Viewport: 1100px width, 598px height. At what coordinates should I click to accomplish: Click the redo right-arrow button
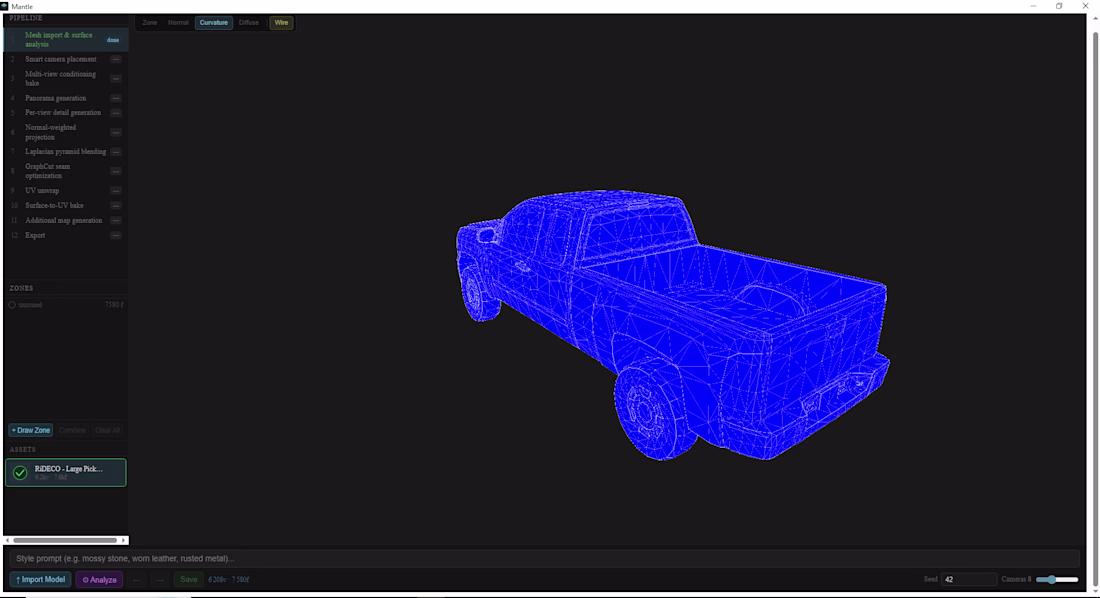coord(160,580)
